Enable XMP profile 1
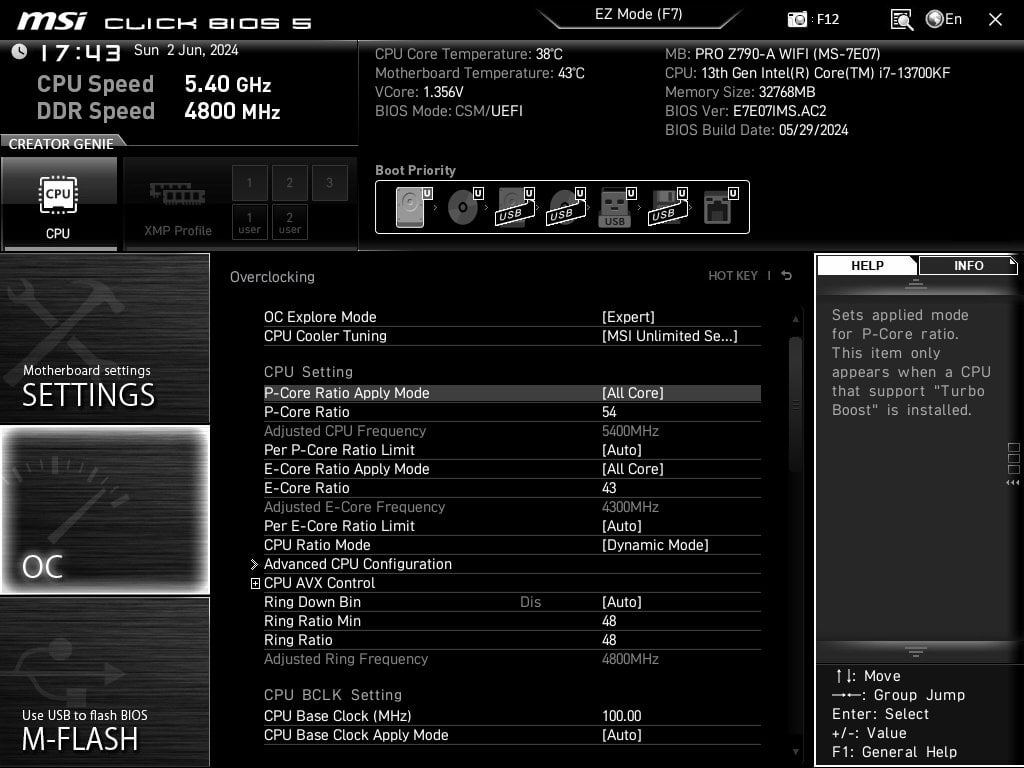The height and width of the screenshot is (768, 1024). (249, 183)
